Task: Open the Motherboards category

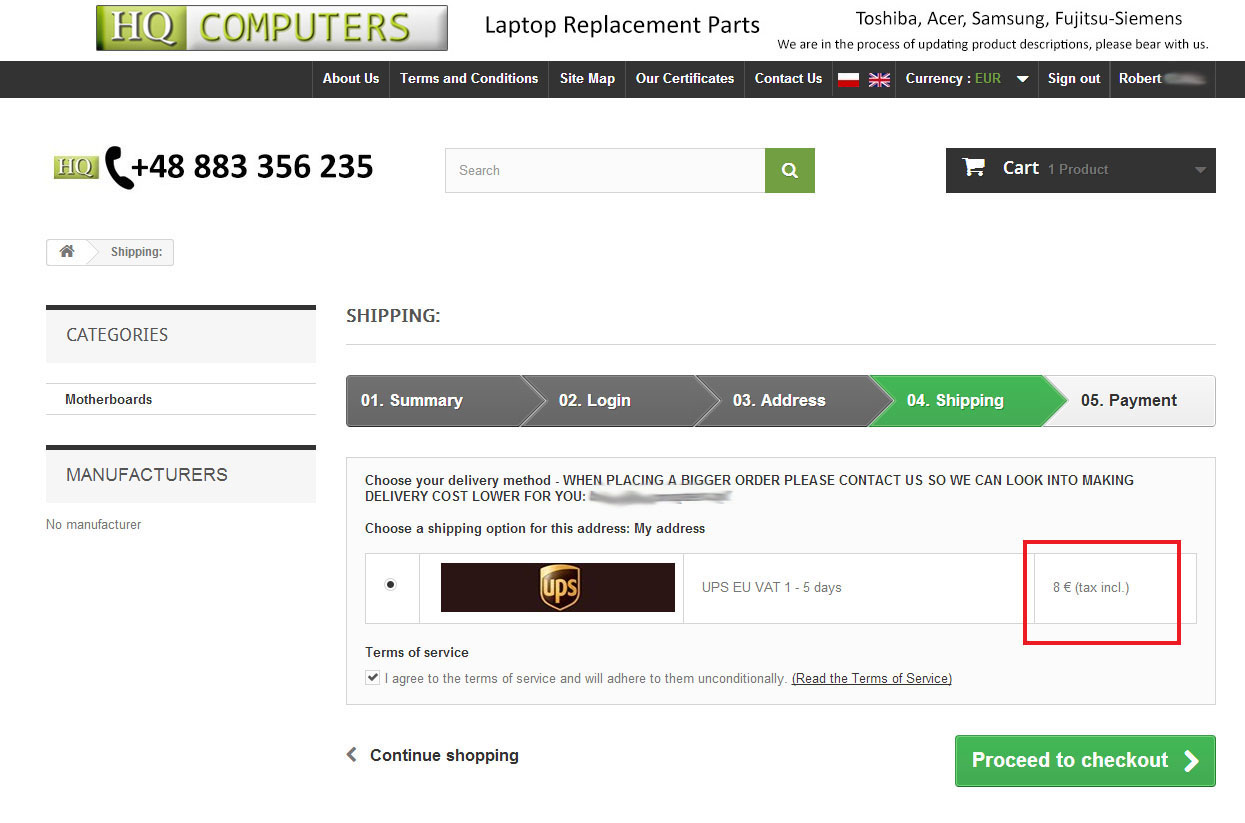Action: 109,399
